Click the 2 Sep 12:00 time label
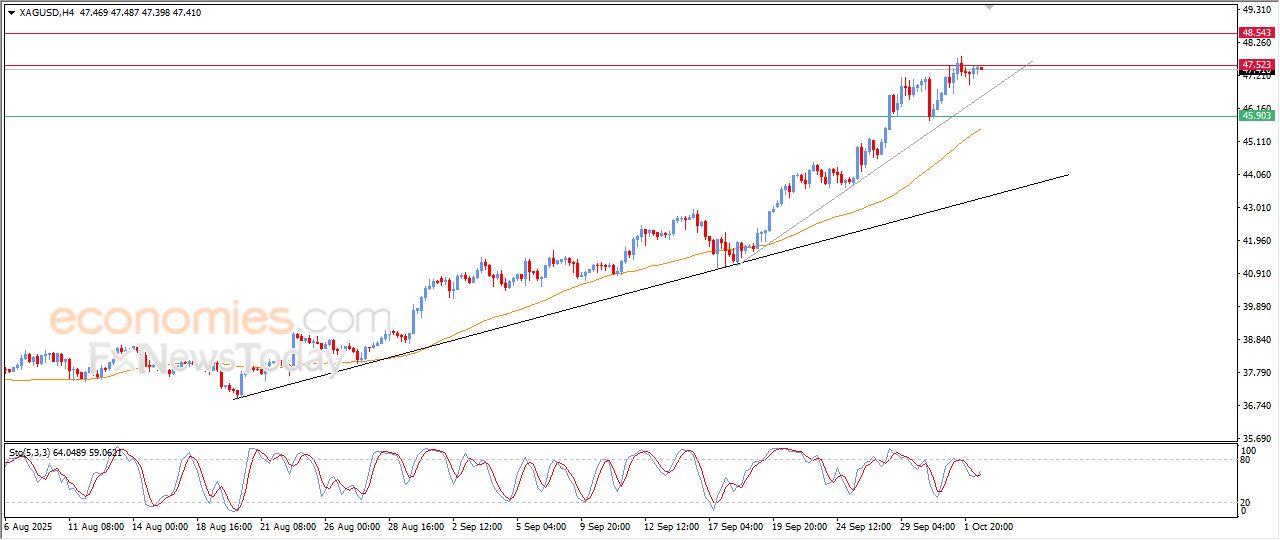The height and width of the screenshot is (540, 1280). [x=476, y=525]
